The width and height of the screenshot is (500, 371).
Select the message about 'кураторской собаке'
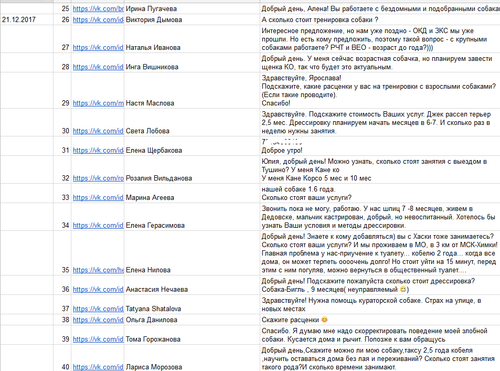coord(380,304)
